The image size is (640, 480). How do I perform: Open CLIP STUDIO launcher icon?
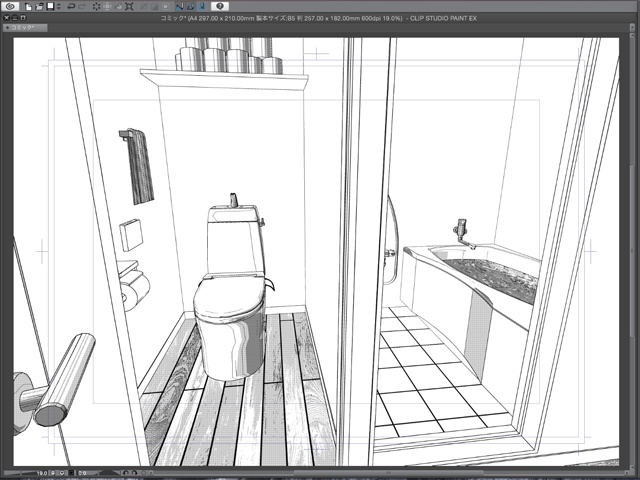(x=10, y=7)
